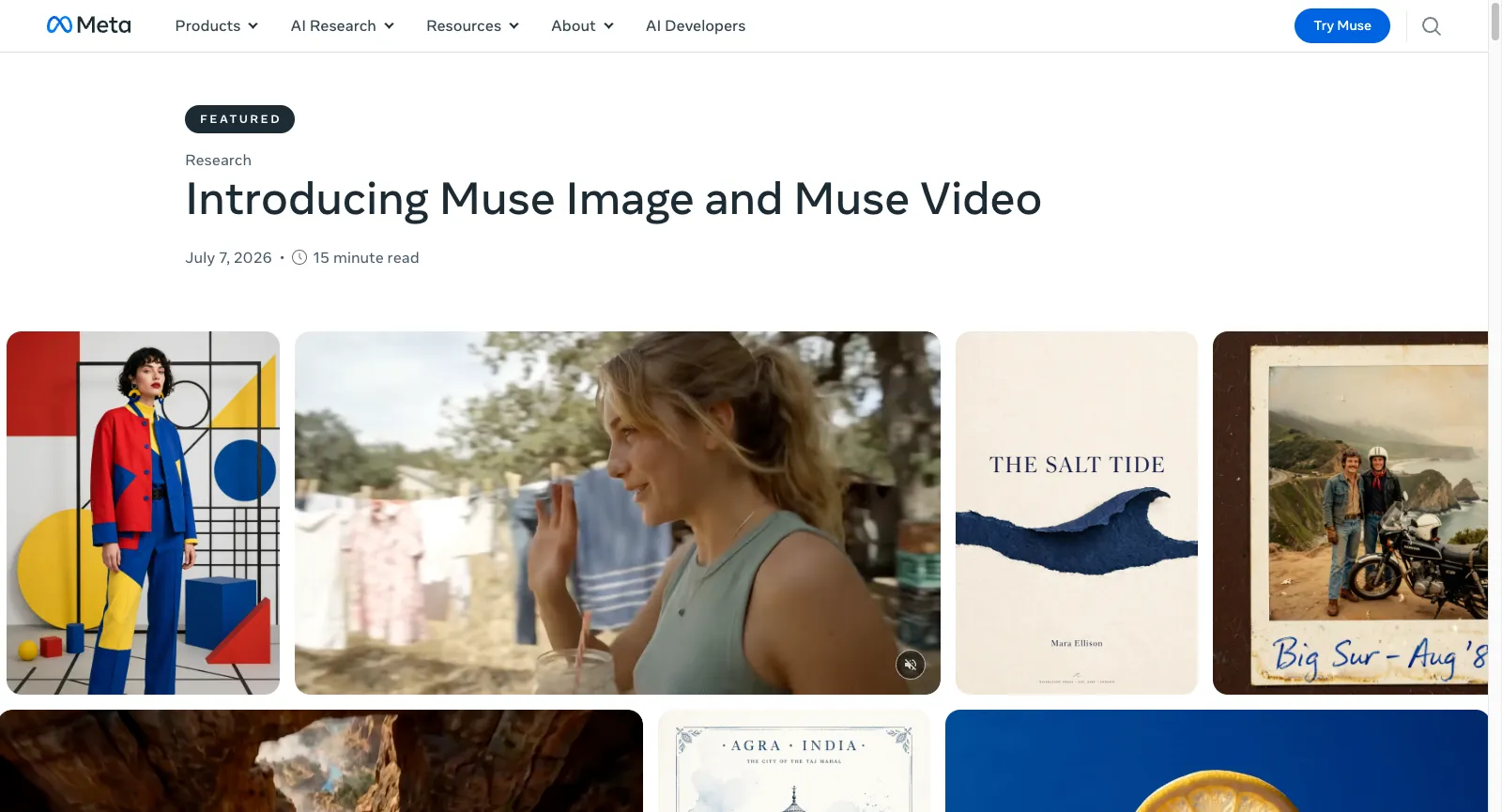This screenshot has width=1502, height=812.
Task: Expand the About dropdown menu
Action: [x=582, y=26]
